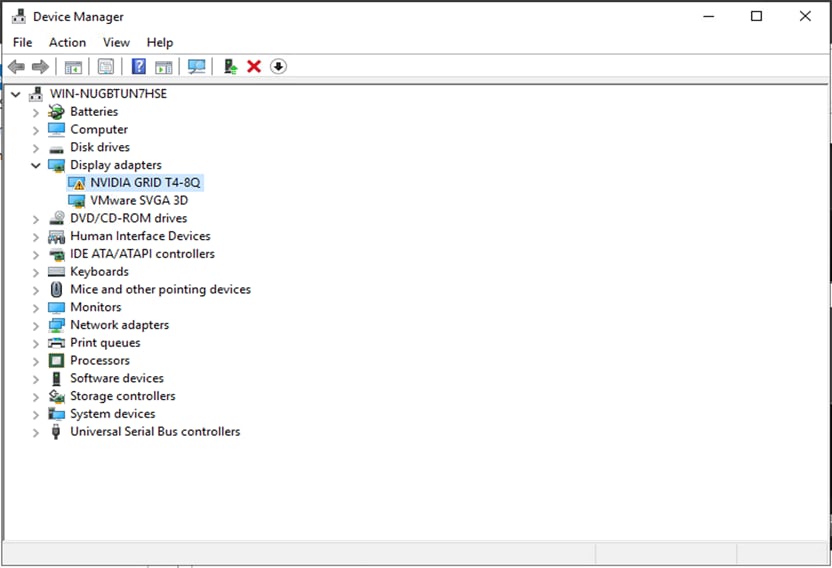Minimize the Device Manager window
Screen dimensions: 832x568
[x=708, y=16]
